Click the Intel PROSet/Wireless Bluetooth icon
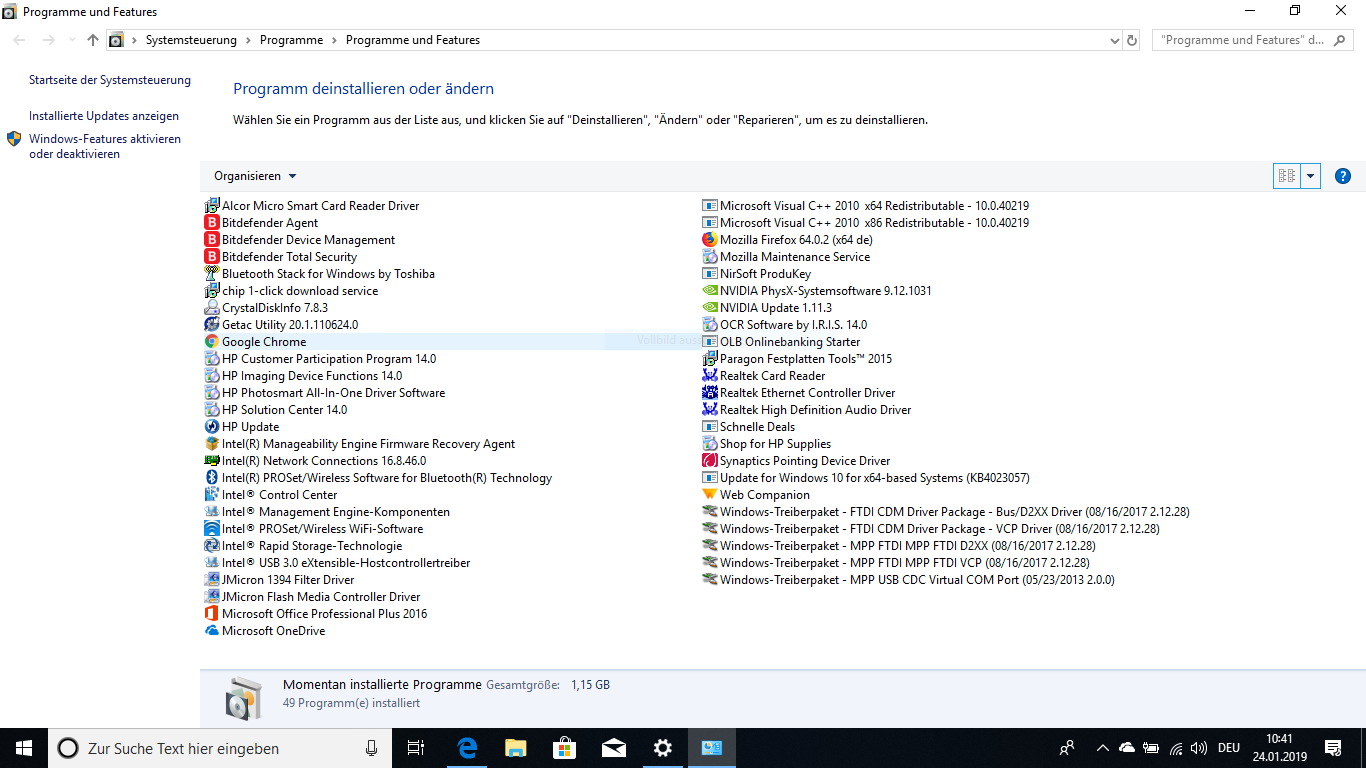1366x768 pixels. pos(211,478)
